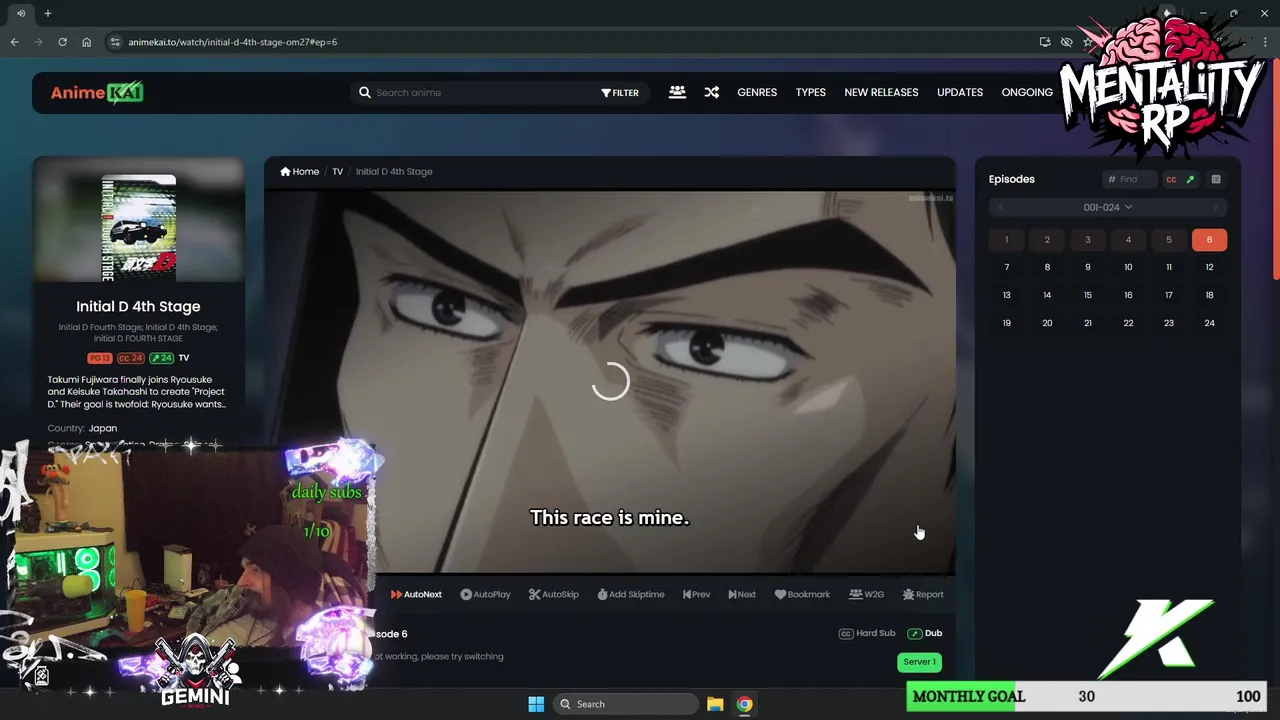Skip to next episode with Next
This screenshot has height=720, width=1280.
tap(742, 594)
